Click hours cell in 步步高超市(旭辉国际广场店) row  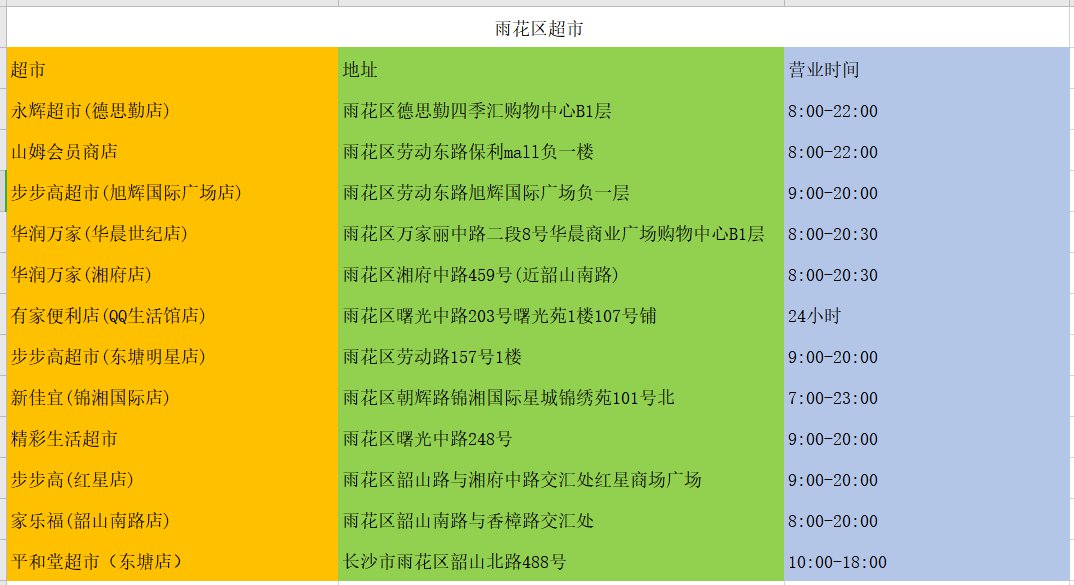point(927,192)
